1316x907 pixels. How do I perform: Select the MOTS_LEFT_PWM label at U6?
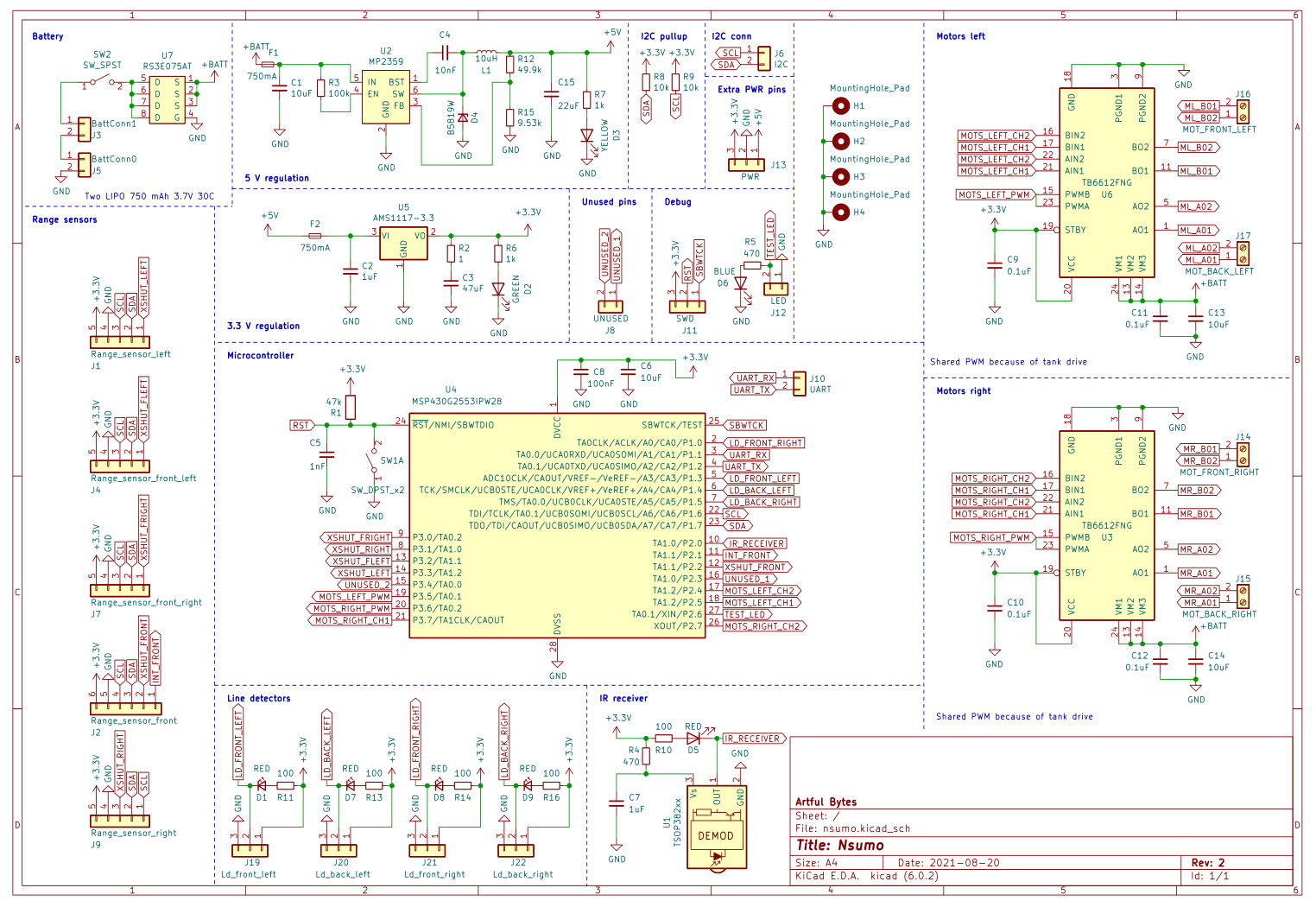pyautogui.click(x=997, y=194)
